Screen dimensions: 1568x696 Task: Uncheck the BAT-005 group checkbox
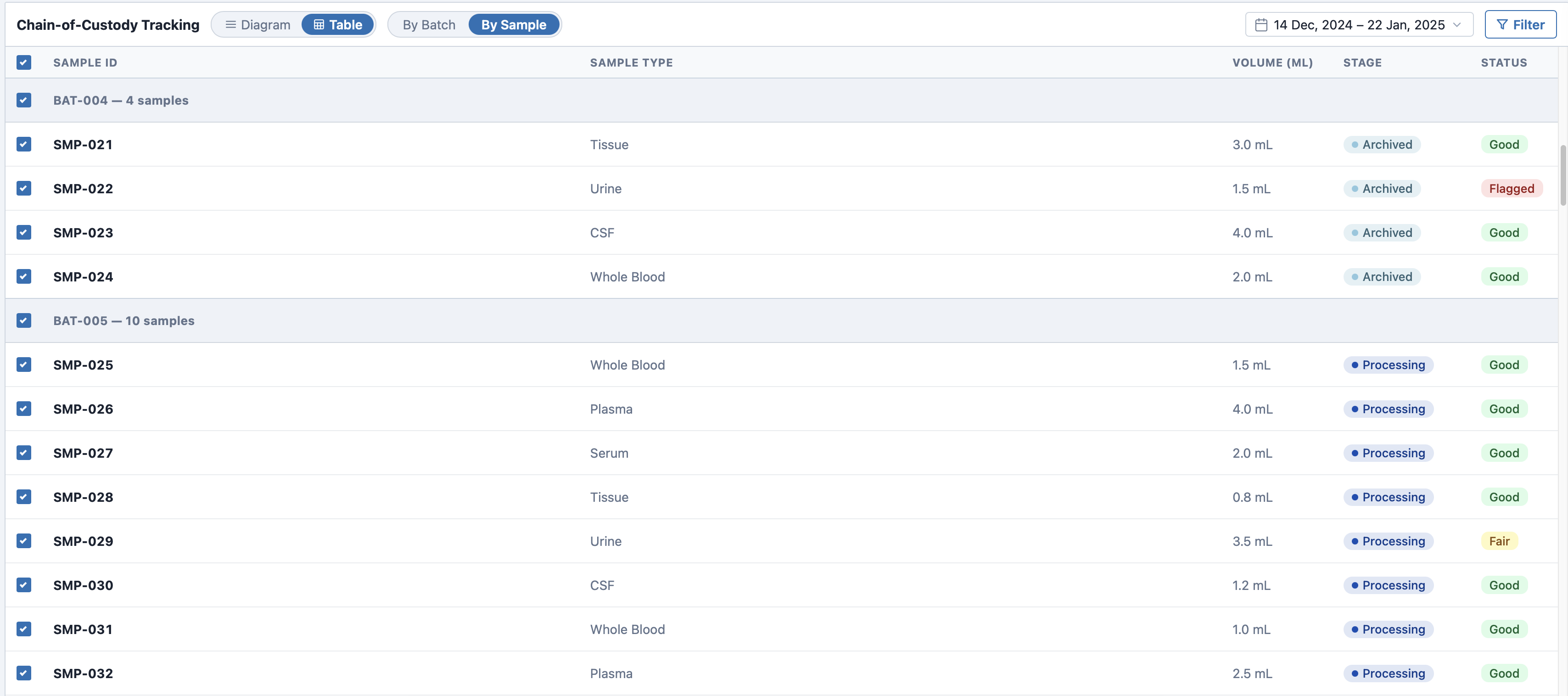[24, 321]
